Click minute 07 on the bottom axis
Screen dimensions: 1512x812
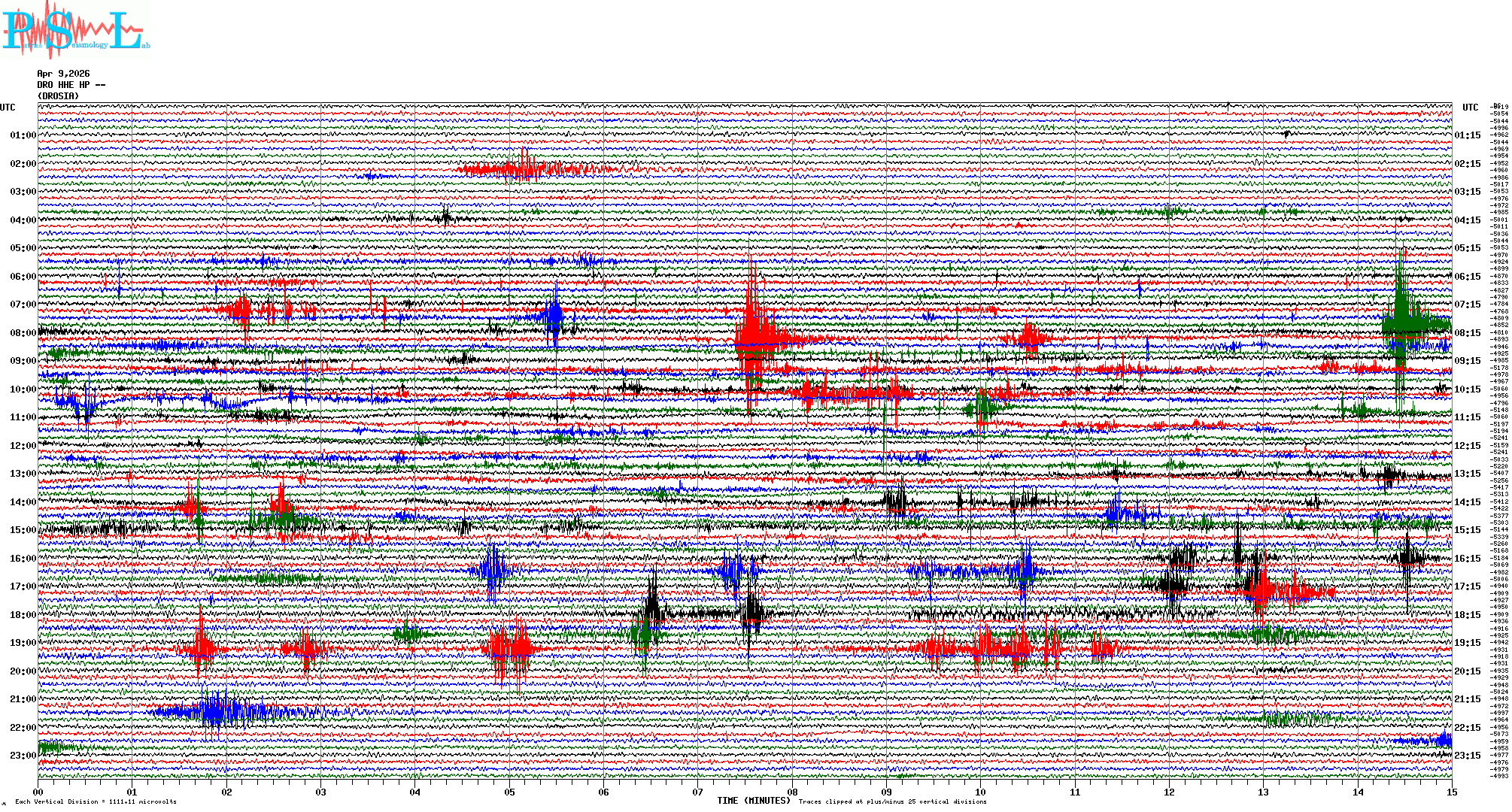coord(698,792)
